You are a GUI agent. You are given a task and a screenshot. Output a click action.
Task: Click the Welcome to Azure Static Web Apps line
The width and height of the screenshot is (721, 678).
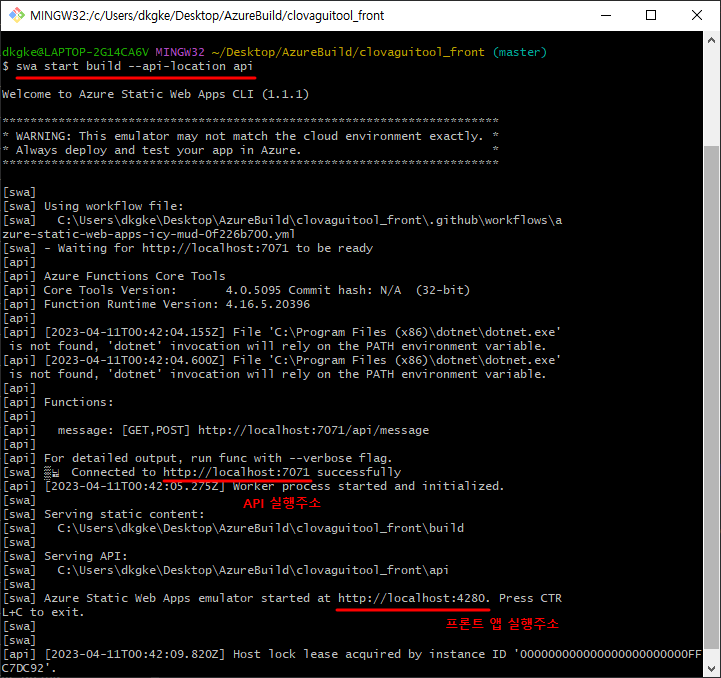point(155,94)
